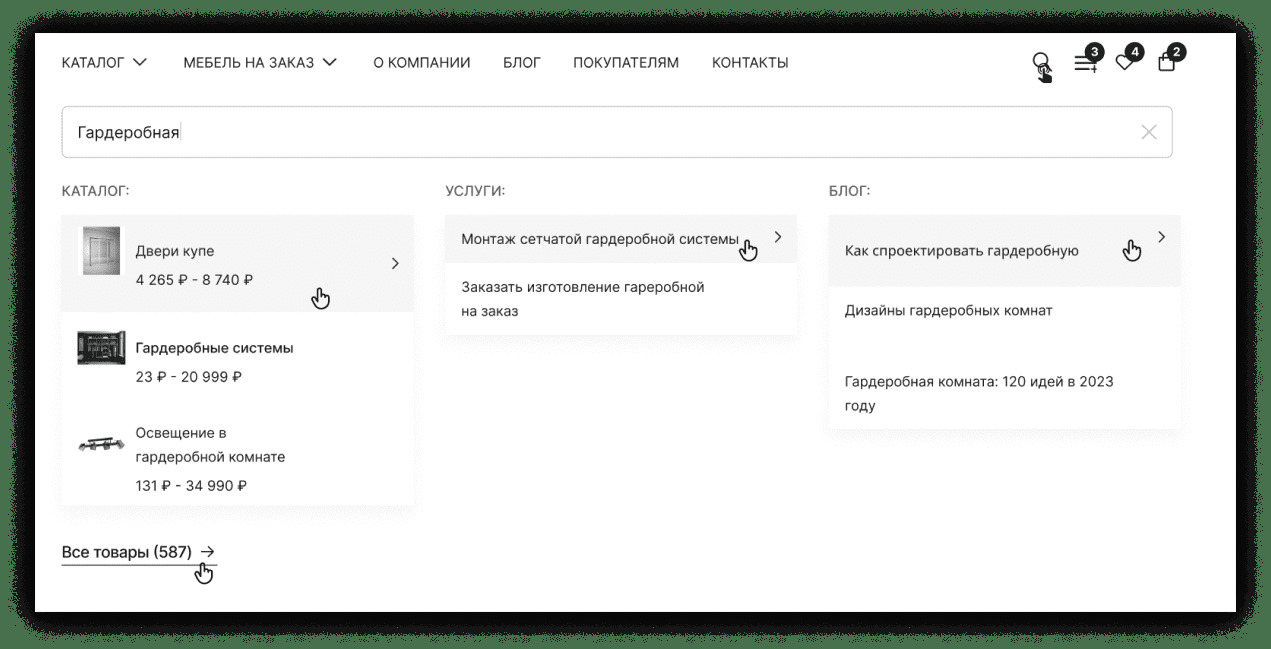Open Дизайны гардеробных комнат blog result
Viewport: 1271px width, 649px height.
[948, 311]
